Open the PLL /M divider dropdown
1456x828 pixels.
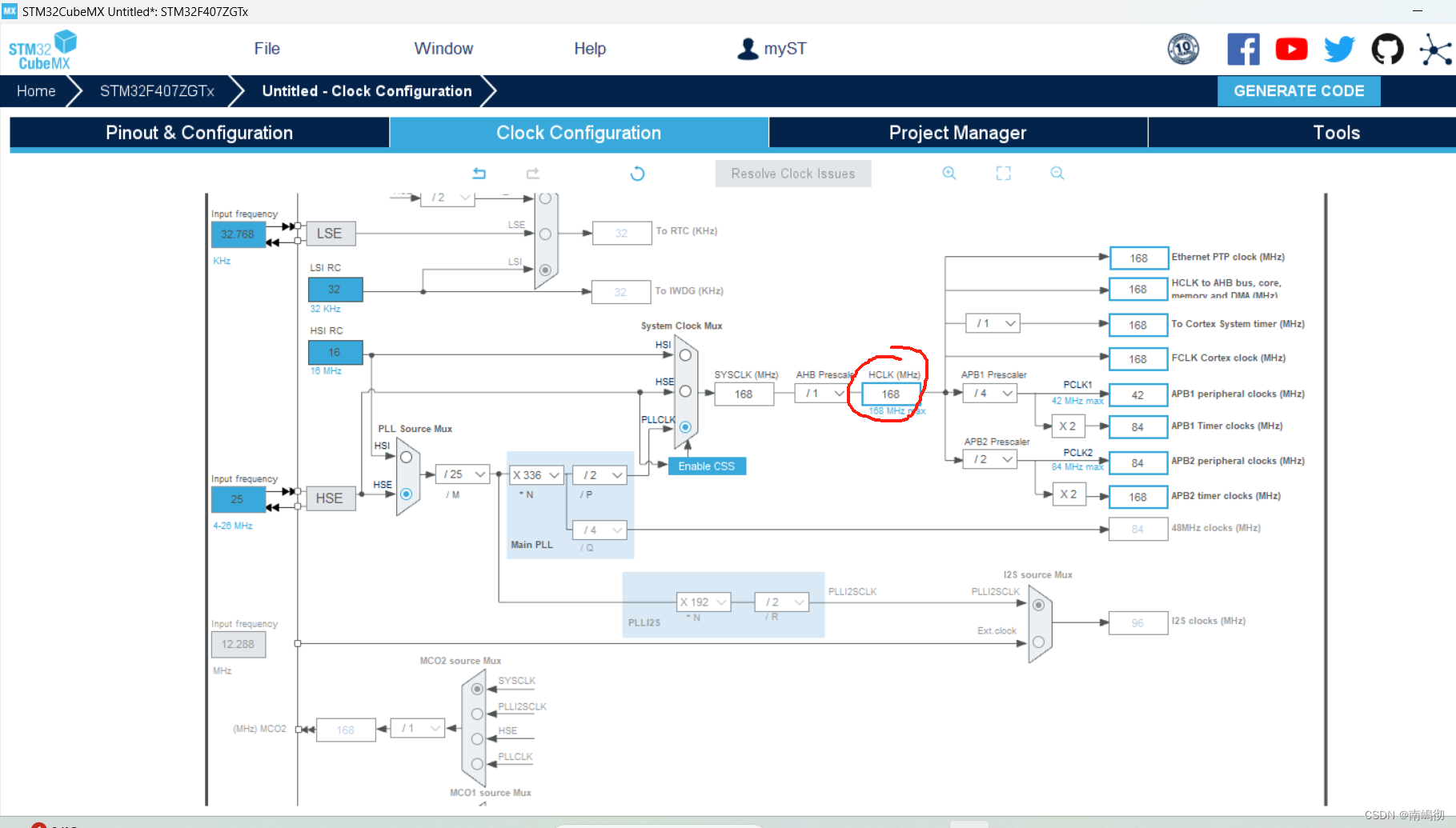[x=463, y=474]
